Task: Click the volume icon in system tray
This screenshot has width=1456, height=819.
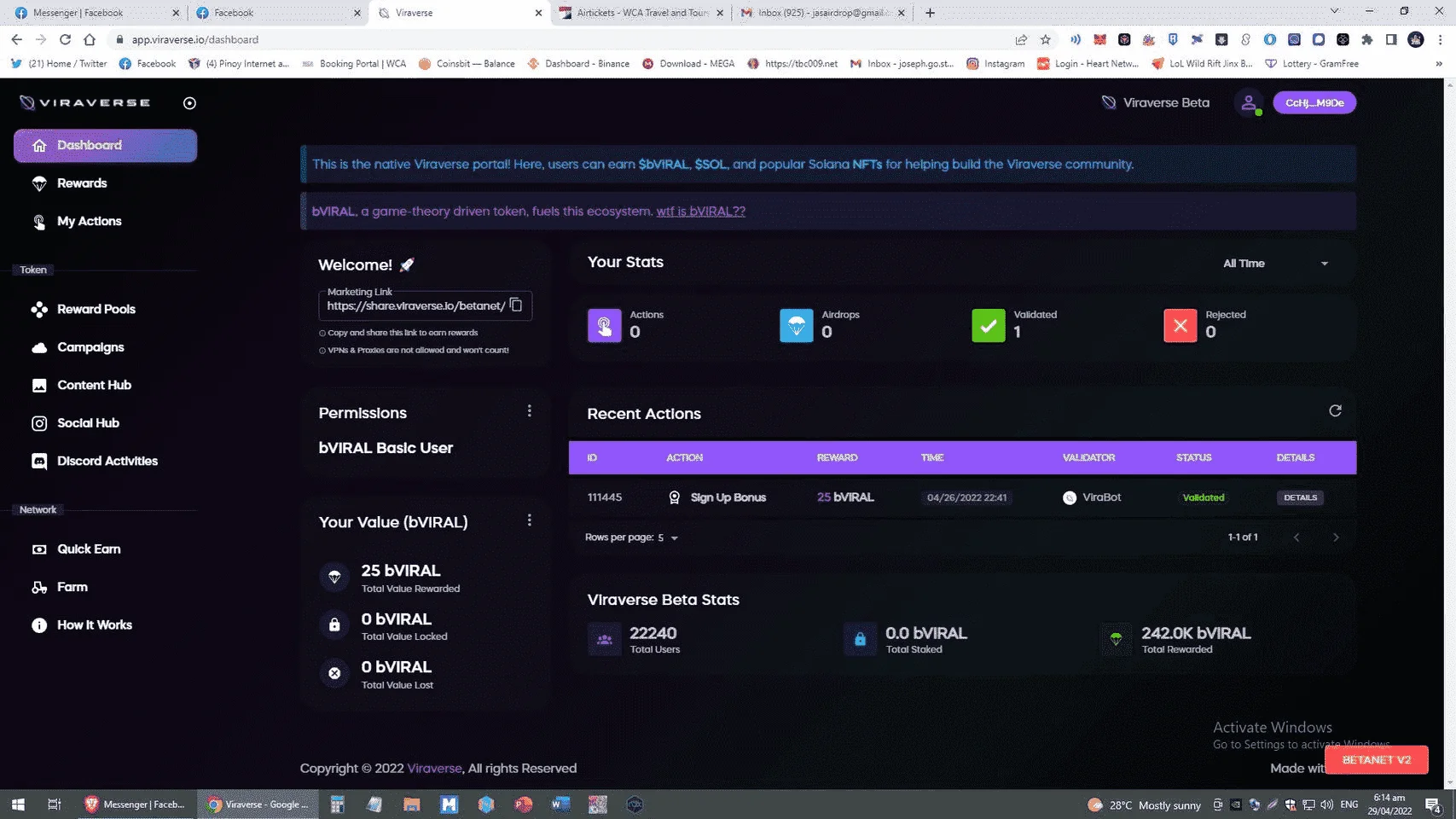Action: 1326,804
